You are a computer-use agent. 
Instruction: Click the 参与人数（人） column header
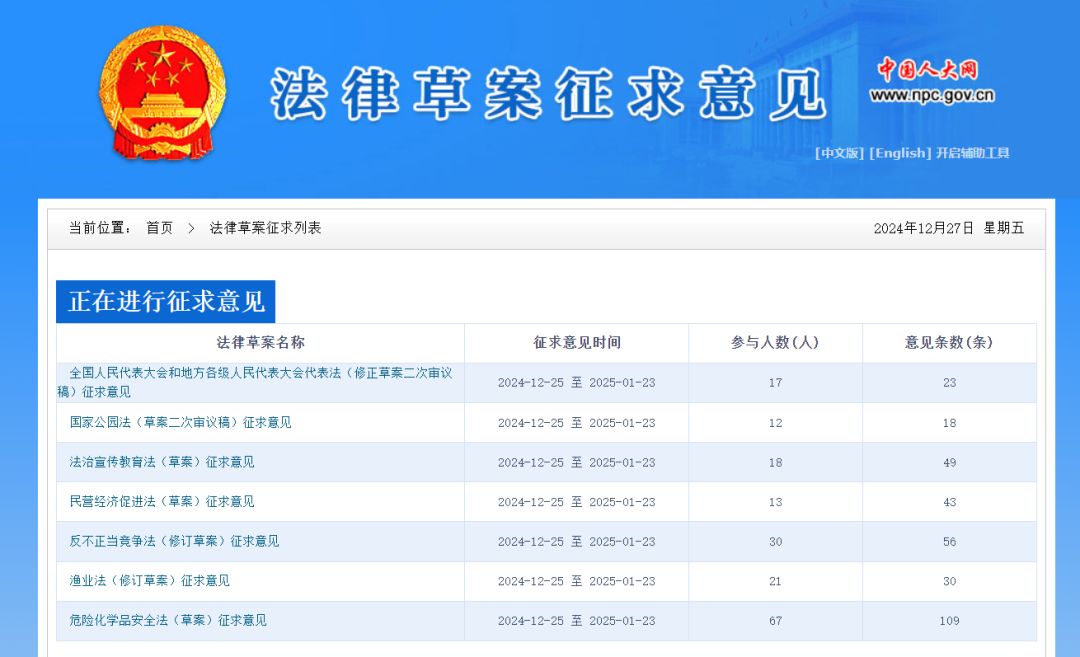[x=775, y=343]
